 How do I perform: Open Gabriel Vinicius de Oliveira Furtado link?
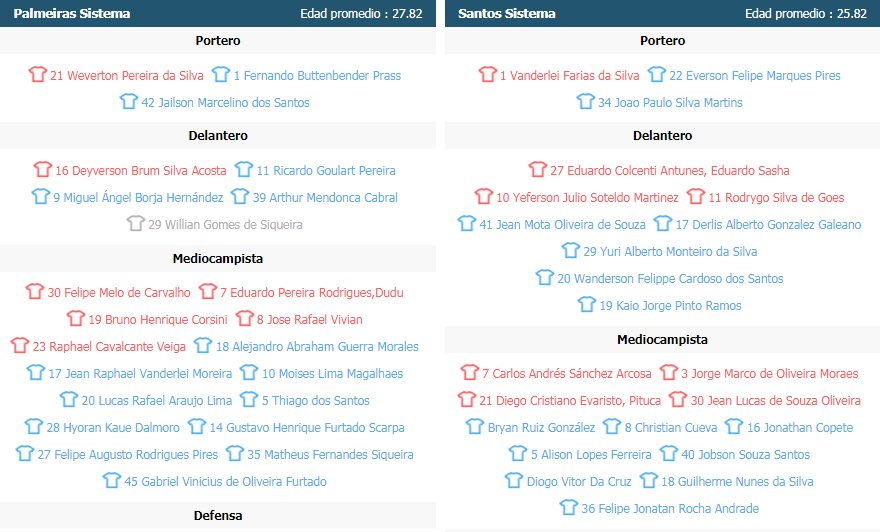point(225,481)
